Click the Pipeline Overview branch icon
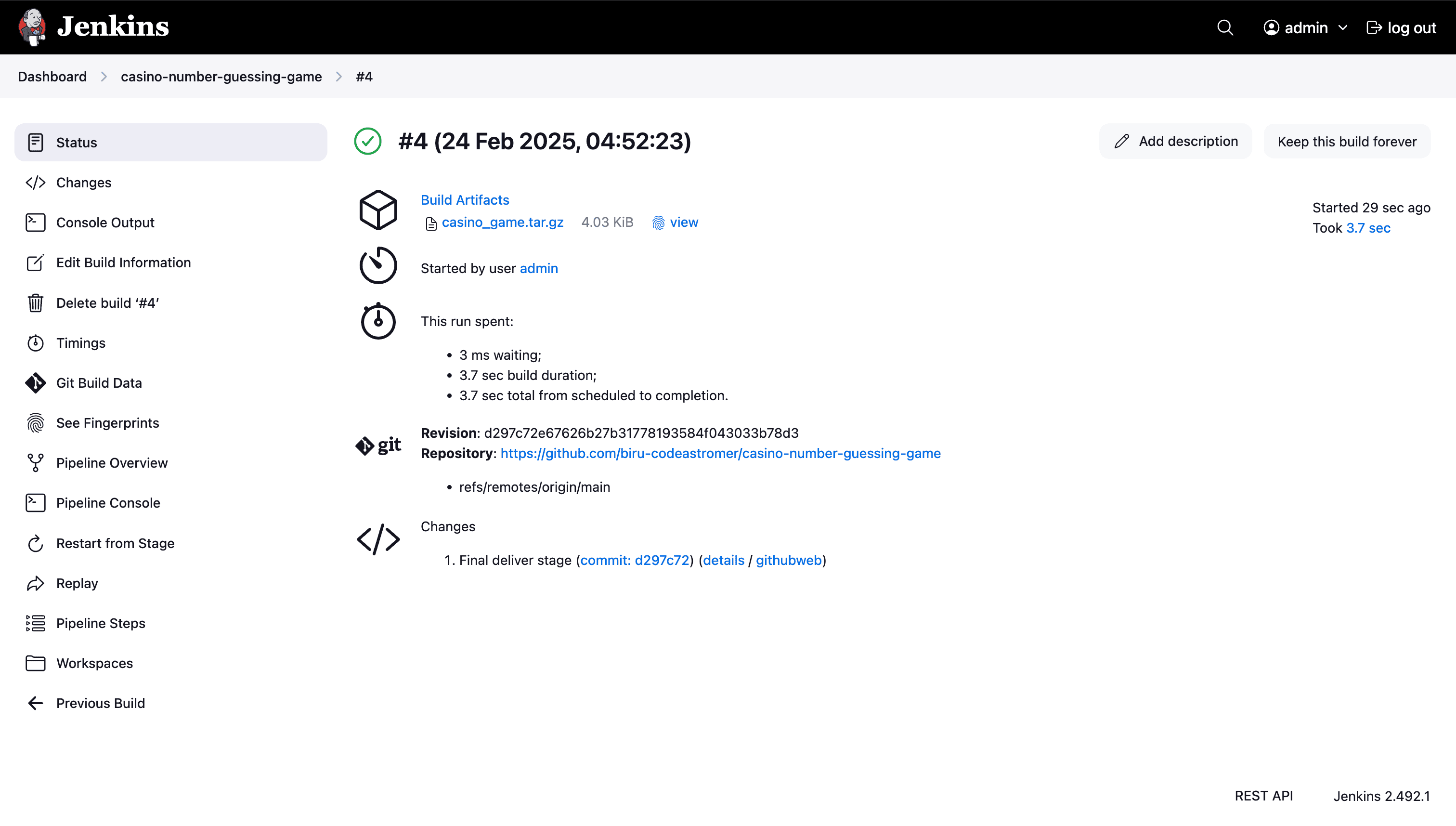This screenshot has height=826, width=1456. click(35, 463)
